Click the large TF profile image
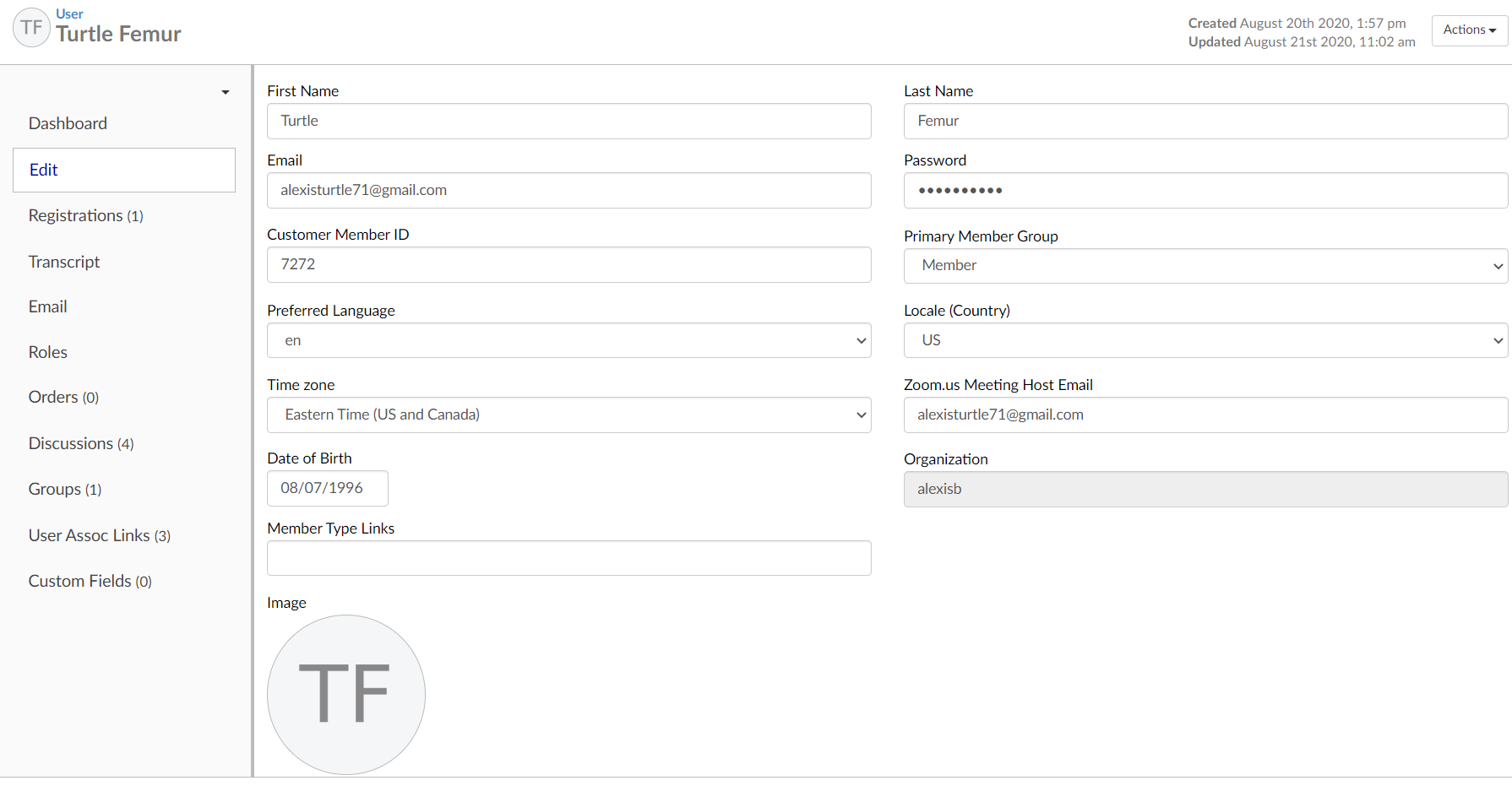 tap(346, 694)
